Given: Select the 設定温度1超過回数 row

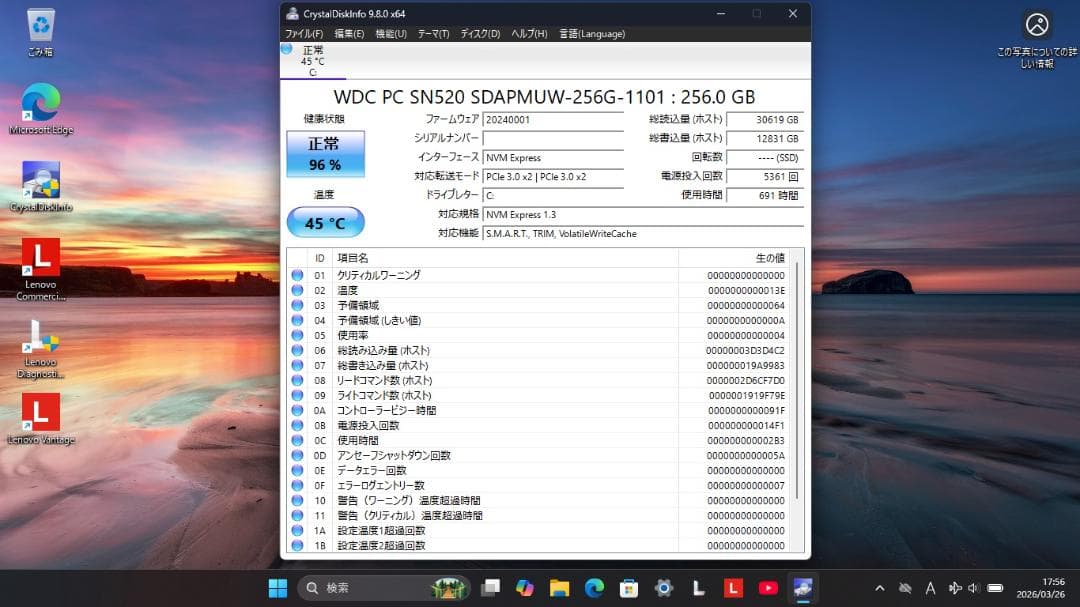Looking at the screenshot, I should [x=539, y=531].
